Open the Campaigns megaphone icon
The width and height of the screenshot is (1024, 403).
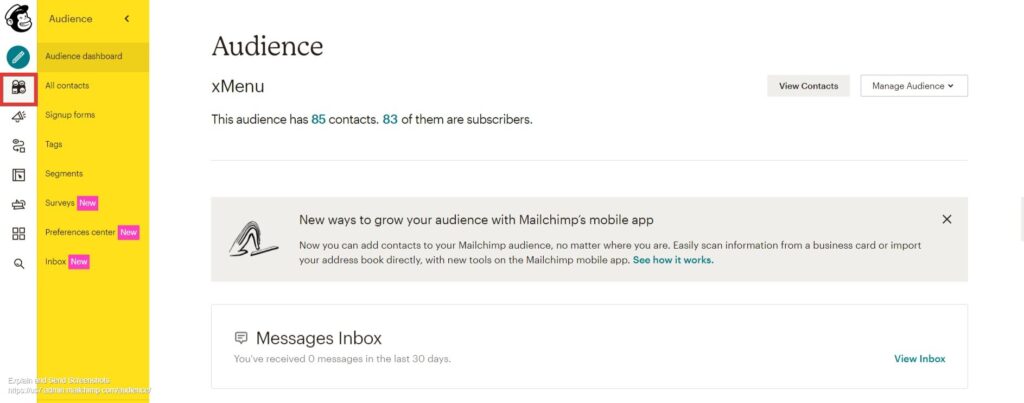(18, 116)
